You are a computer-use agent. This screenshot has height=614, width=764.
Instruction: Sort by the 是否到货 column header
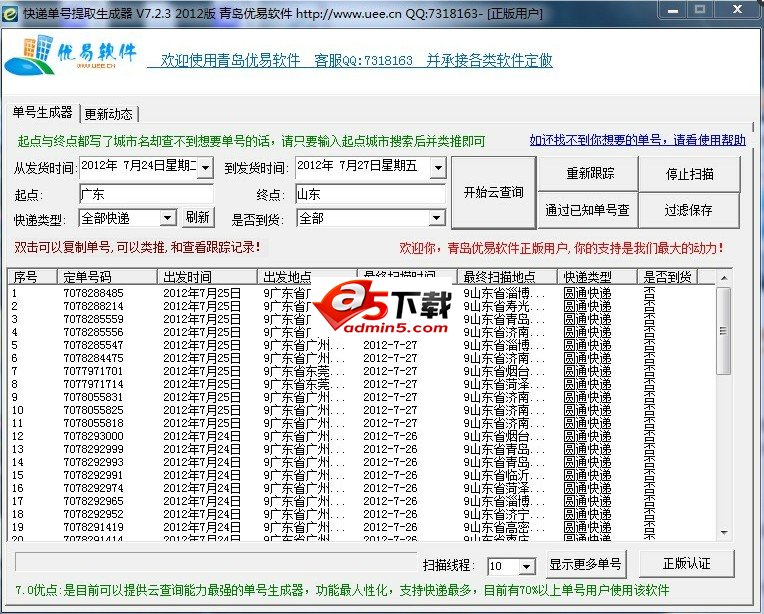click(x=668, y=277)
